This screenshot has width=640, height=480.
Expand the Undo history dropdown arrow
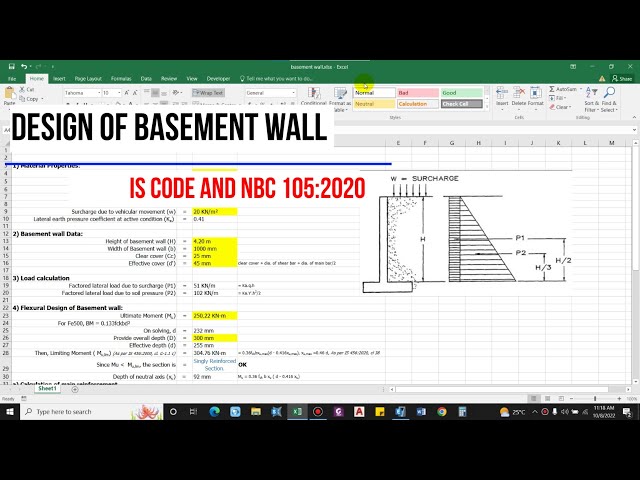[x=30, y=67]
